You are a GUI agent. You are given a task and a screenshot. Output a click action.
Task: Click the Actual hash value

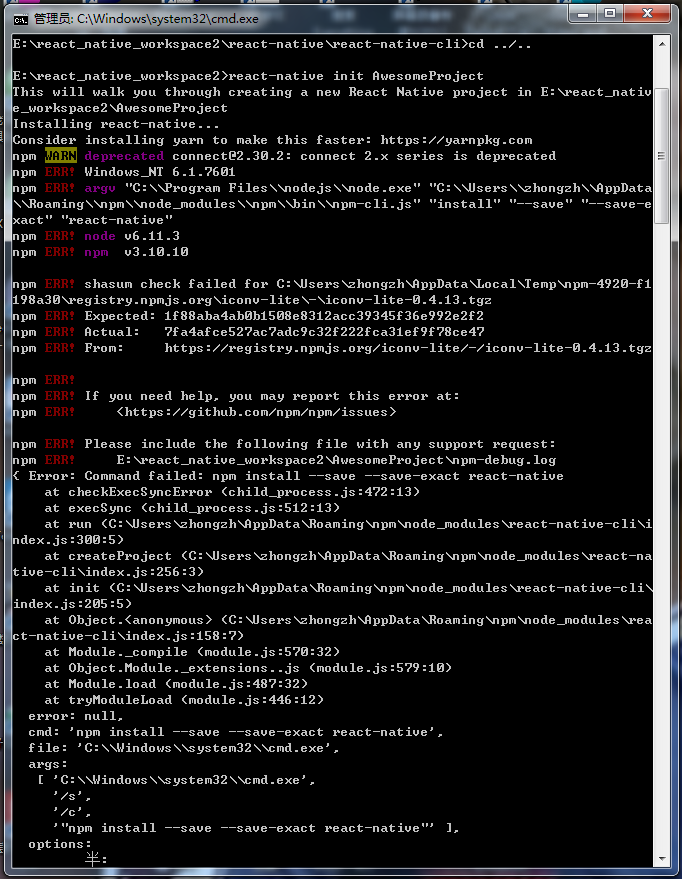(x=324, y=332)
